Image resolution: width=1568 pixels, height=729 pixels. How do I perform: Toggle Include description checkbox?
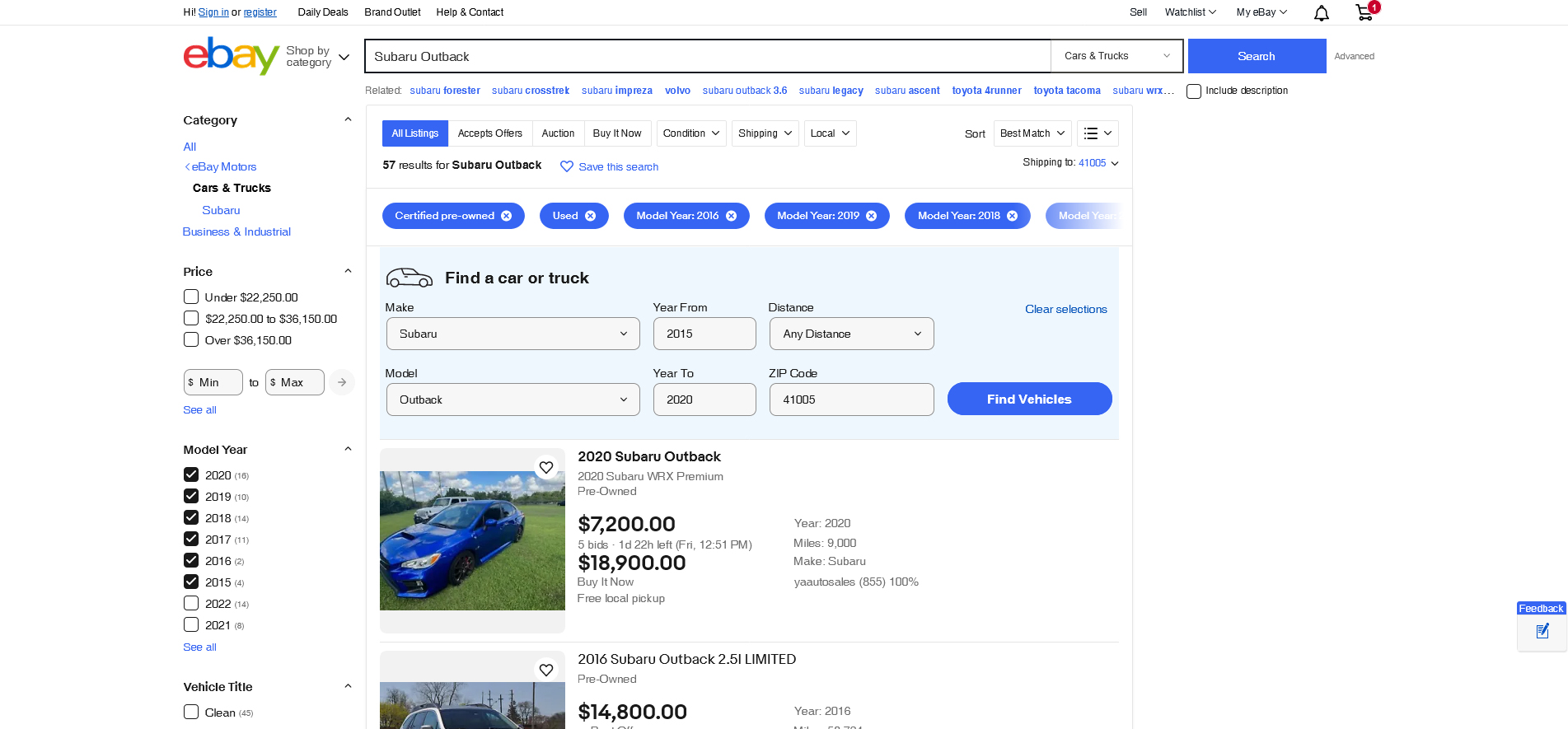point(1193,91)
